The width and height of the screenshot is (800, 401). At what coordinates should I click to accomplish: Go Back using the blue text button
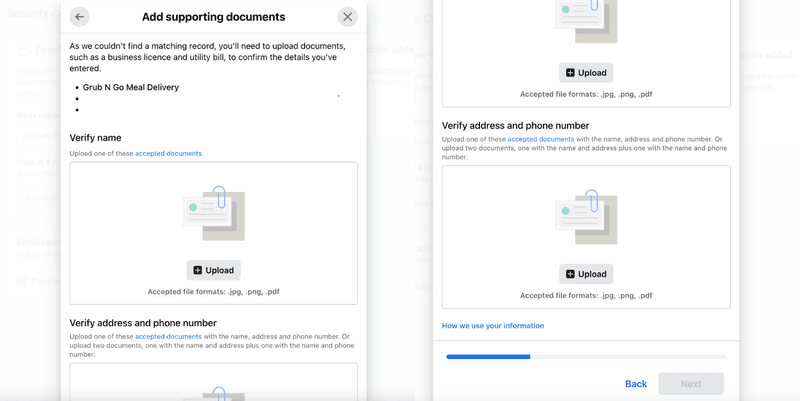coord(636,384)
